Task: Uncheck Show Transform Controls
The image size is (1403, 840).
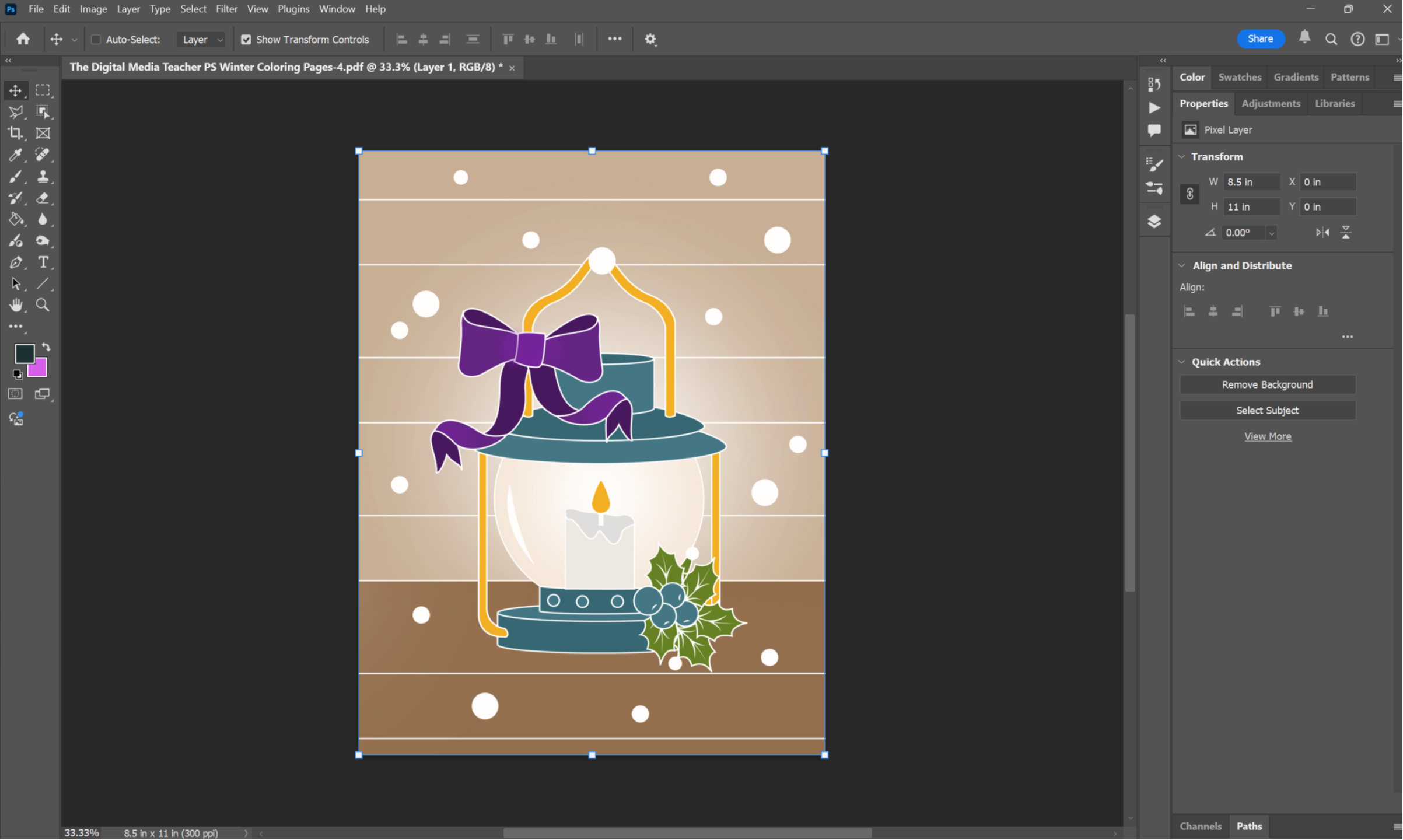Action: tap(246, 40)
